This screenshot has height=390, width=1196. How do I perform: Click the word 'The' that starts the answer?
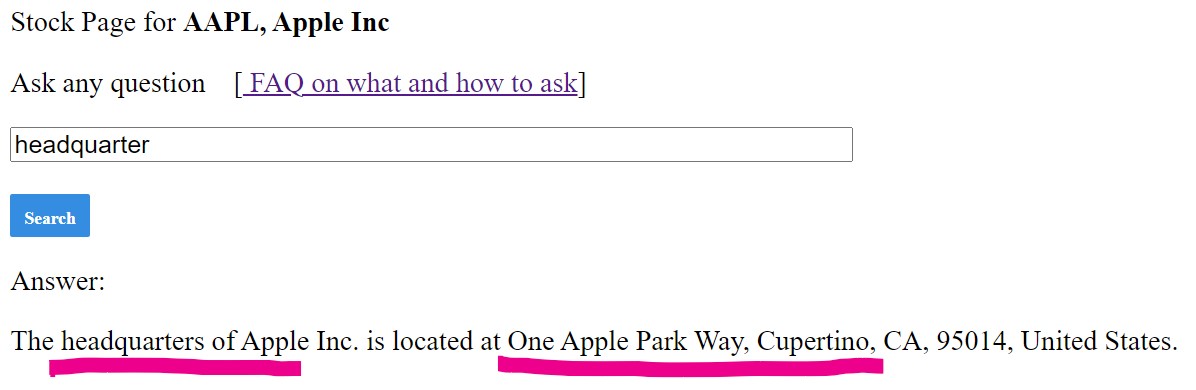(x=31, y=340)
